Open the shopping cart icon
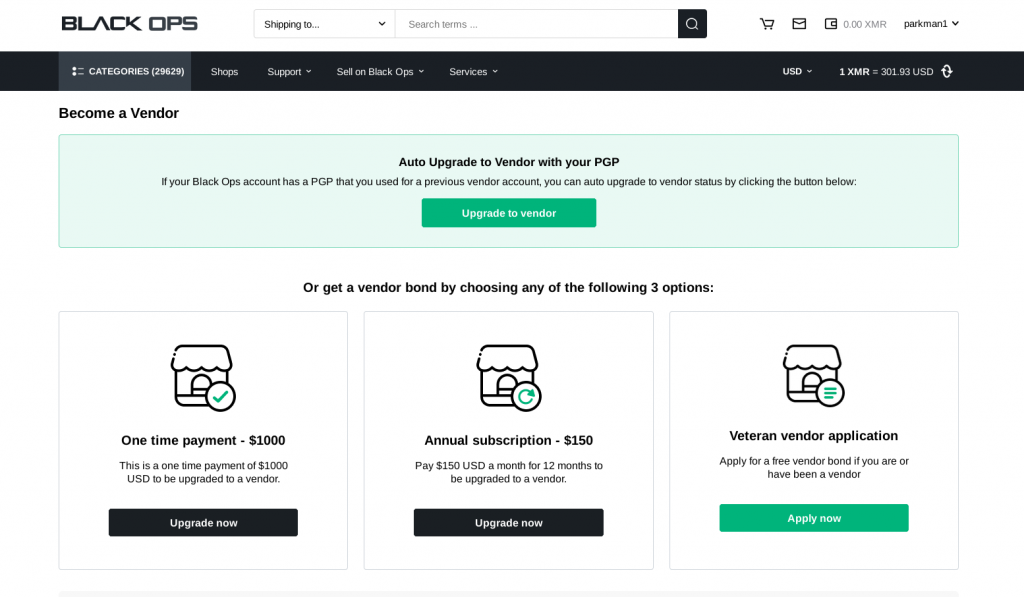 pos(767,24)
